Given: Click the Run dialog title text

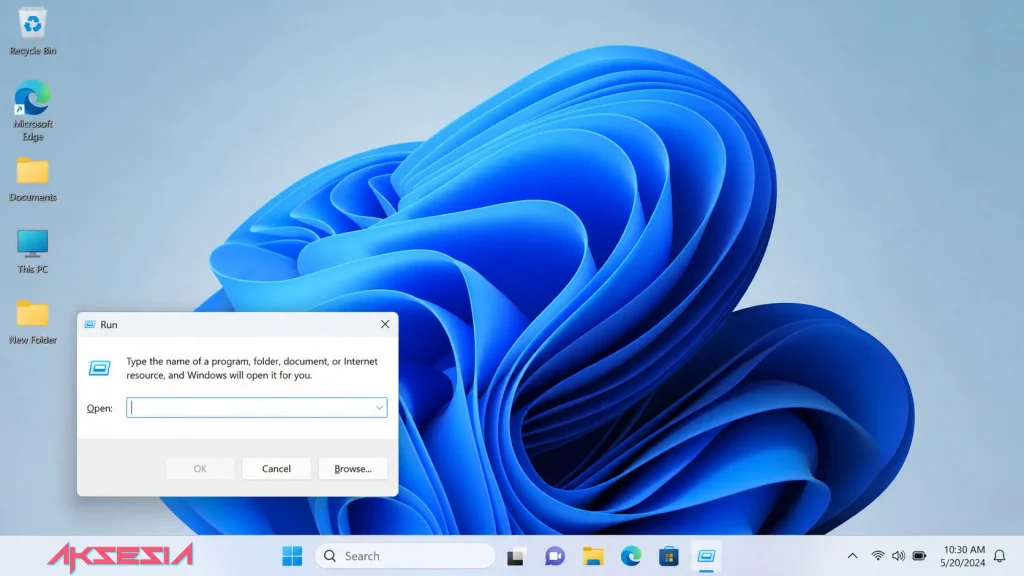Looking at the screenshot, I should (x=109, y=325).
